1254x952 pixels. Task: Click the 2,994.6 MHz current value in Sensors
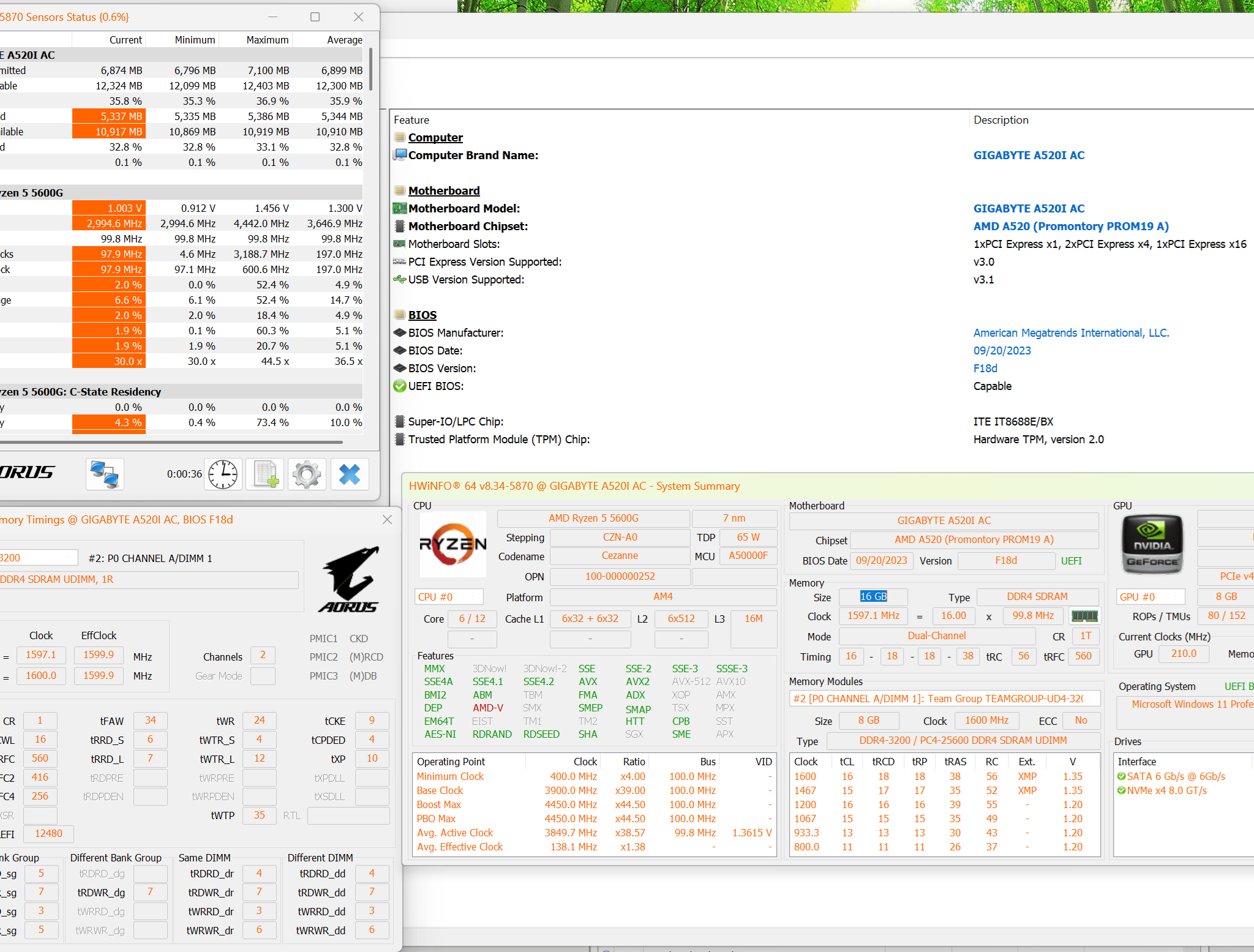(x=109, y=223)
